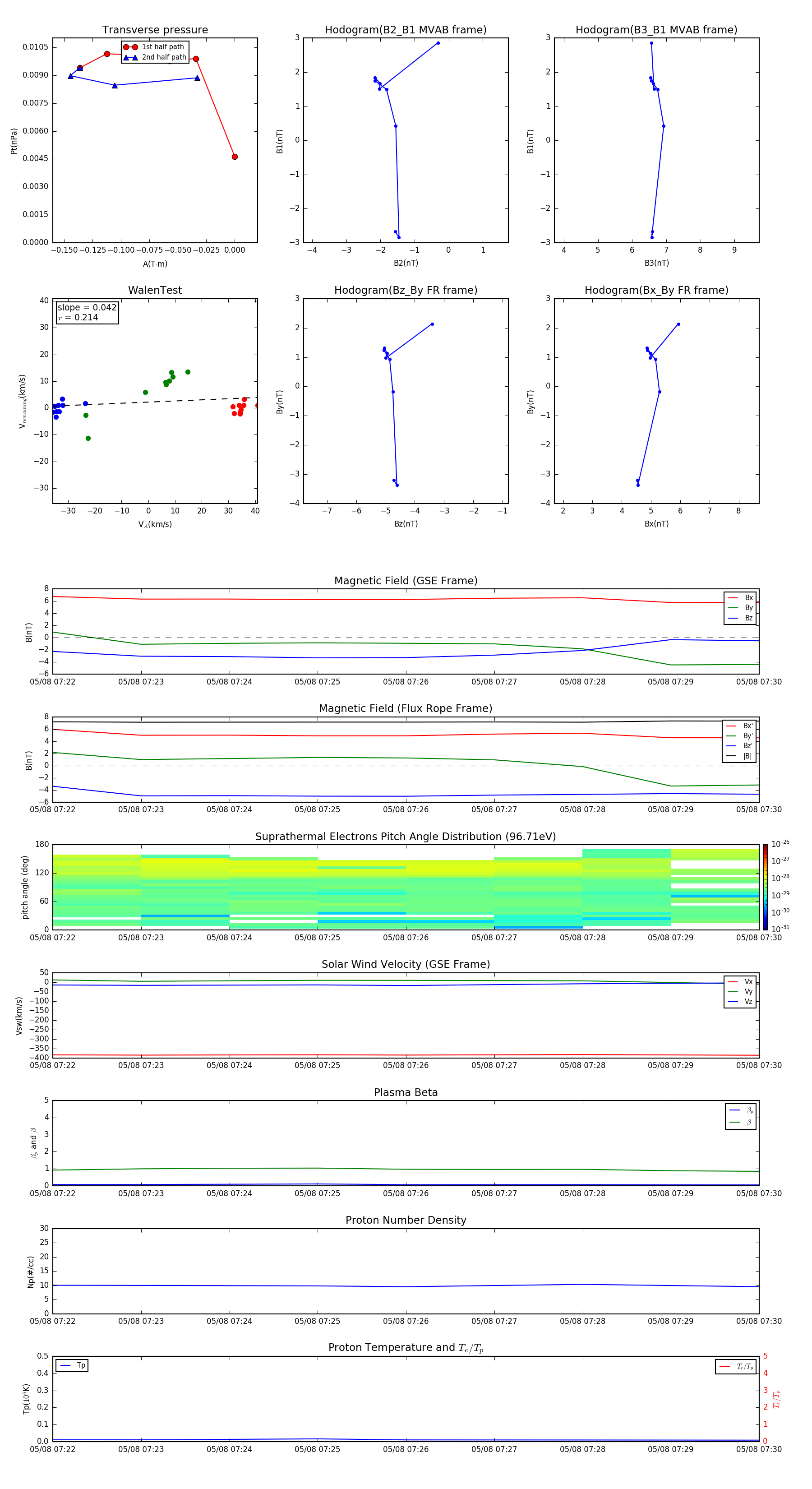This screenshot has width=812, height=1489.
Task: Select the lowest red point in Transverse pressure
Action: 235,157
